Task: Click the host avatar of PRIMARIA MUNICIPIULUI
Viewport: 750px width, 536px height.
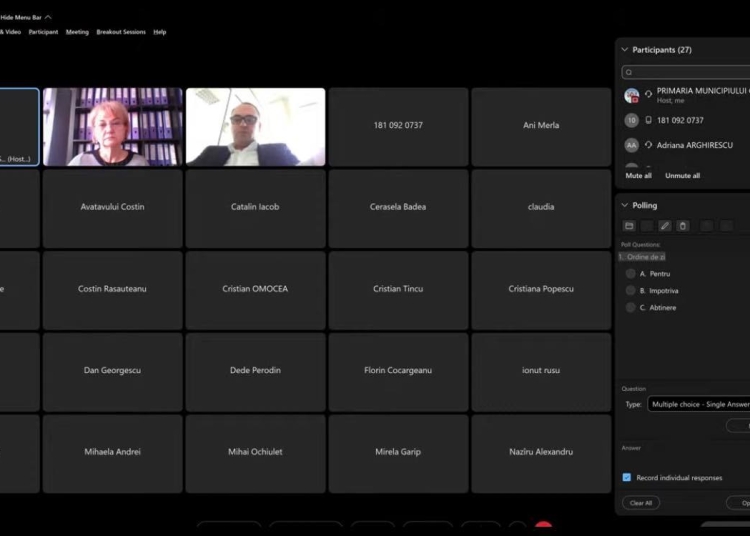Action: click(x=631, y=95)
